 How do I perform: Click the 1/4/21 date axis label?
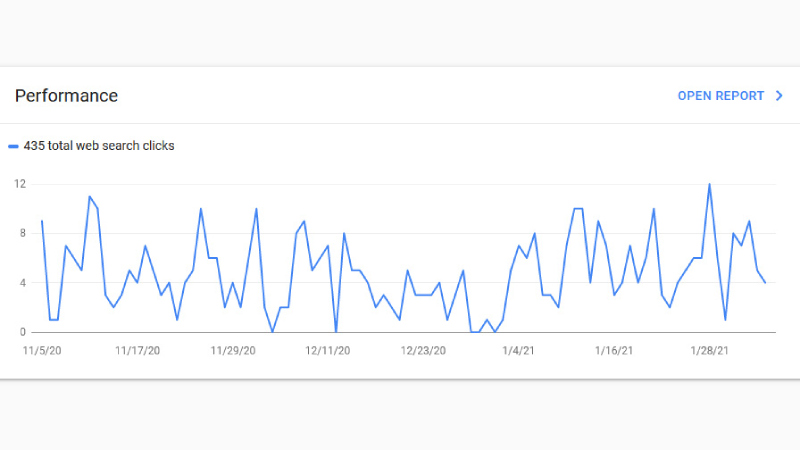coord(518,351)
